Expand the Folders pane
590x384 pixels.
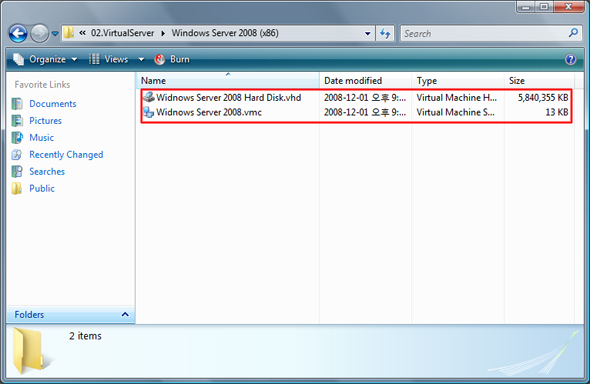(x=70, y=314)
